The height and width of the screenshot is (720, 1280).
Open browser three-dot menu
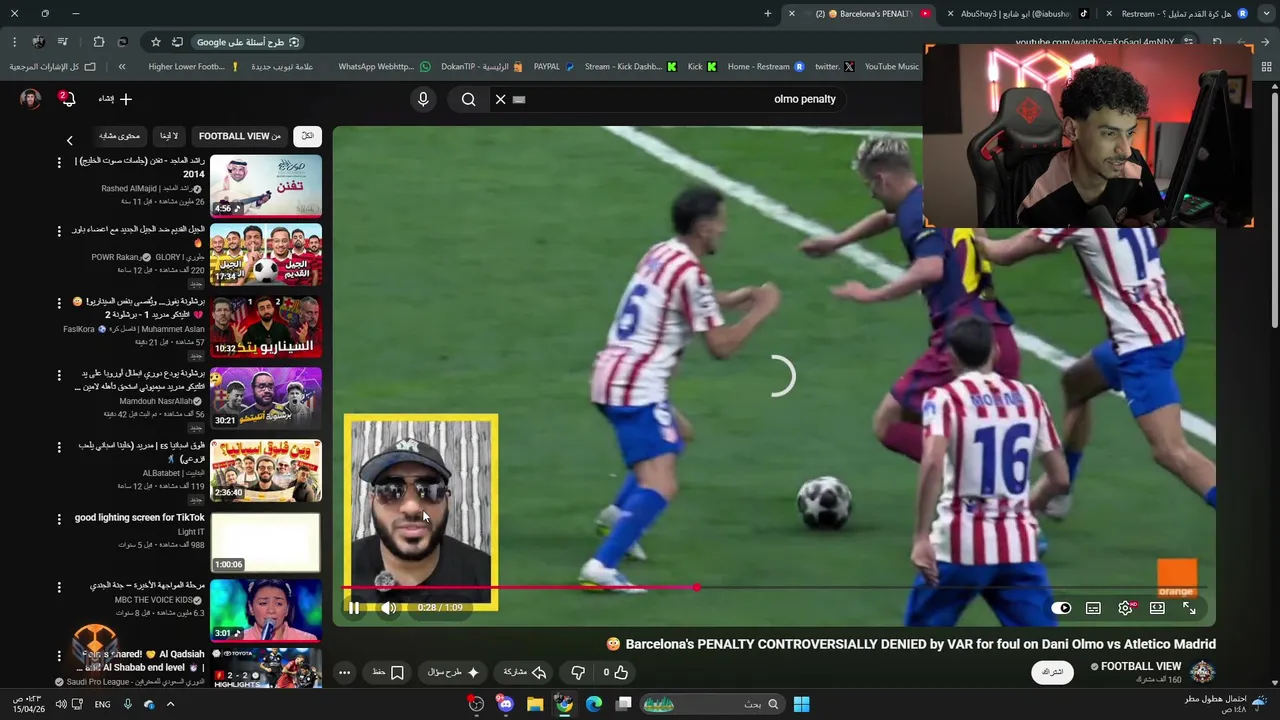(x=14, y=42)
